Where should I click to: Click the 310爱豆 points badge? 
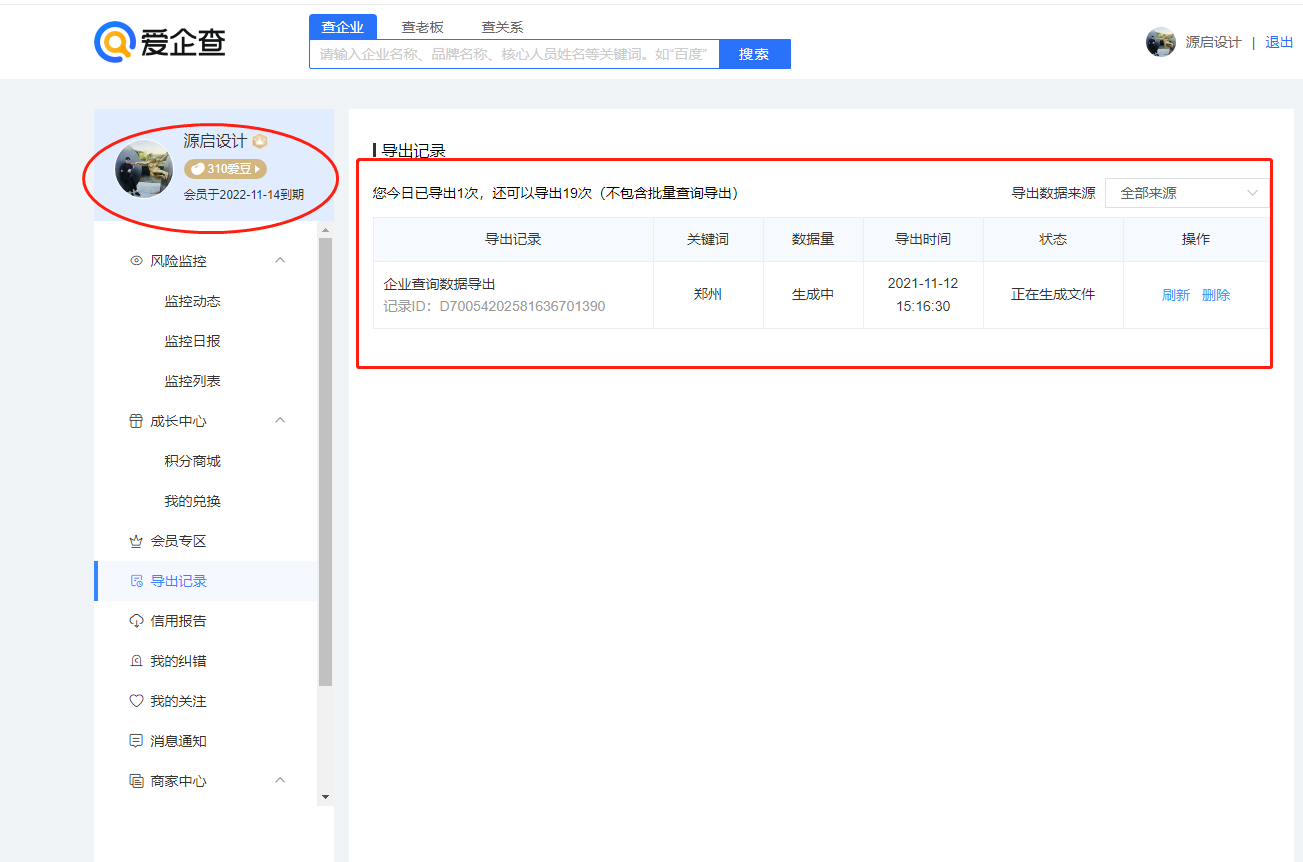tap(225, 169)
